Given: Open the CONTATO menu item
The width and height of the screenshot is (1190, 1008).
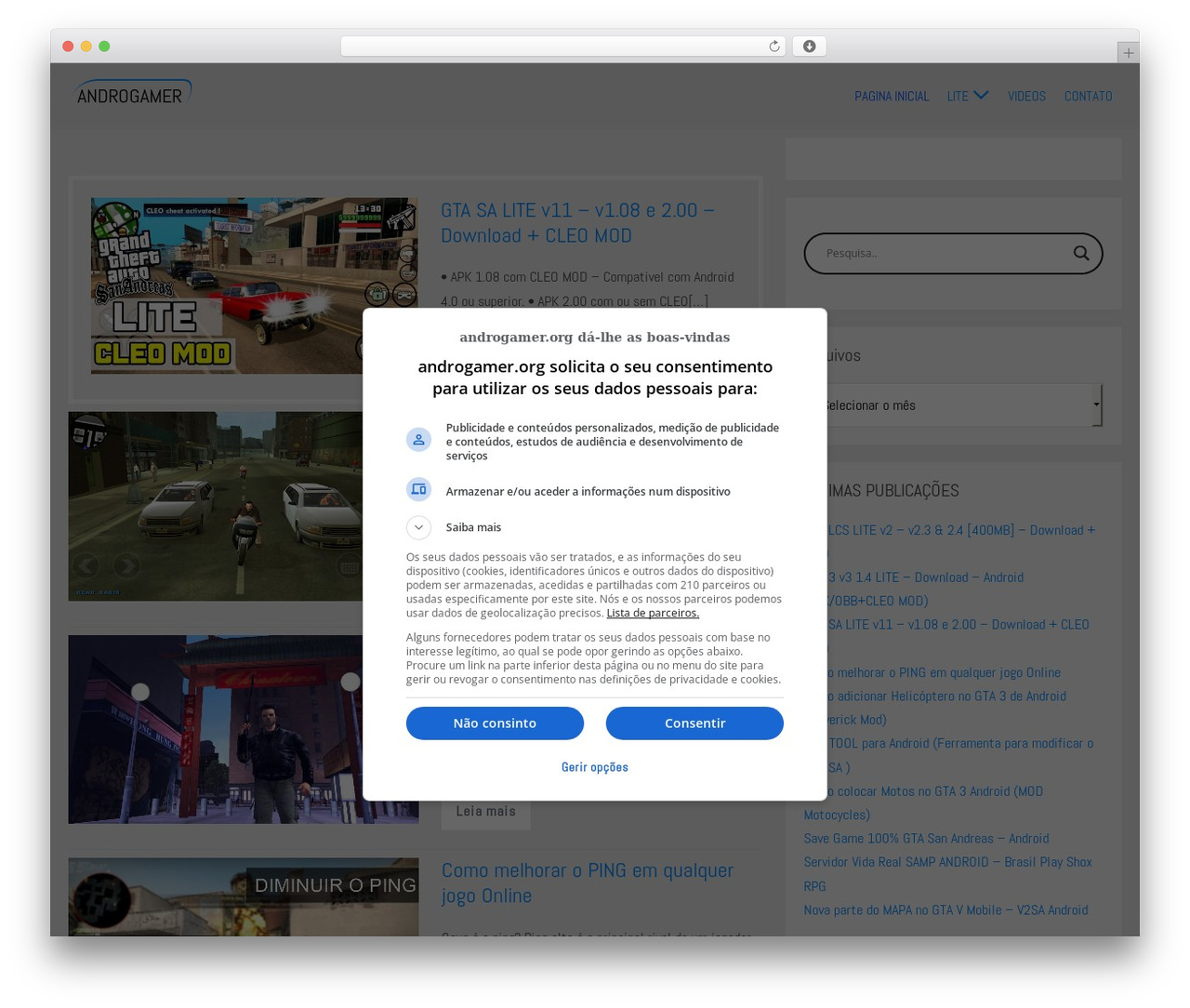Looking at the screenshot, I should click(x=1088, y=96).
